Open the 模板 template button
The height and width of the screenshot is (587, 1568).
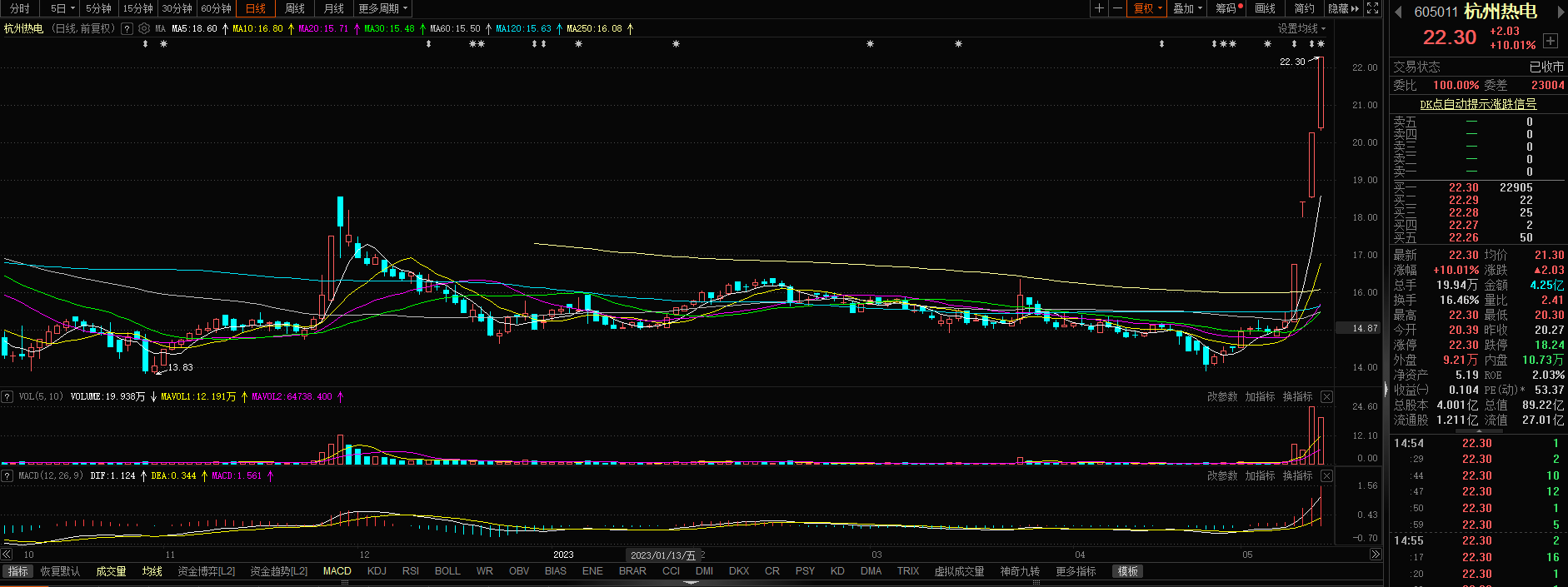tap(1128, 571)
